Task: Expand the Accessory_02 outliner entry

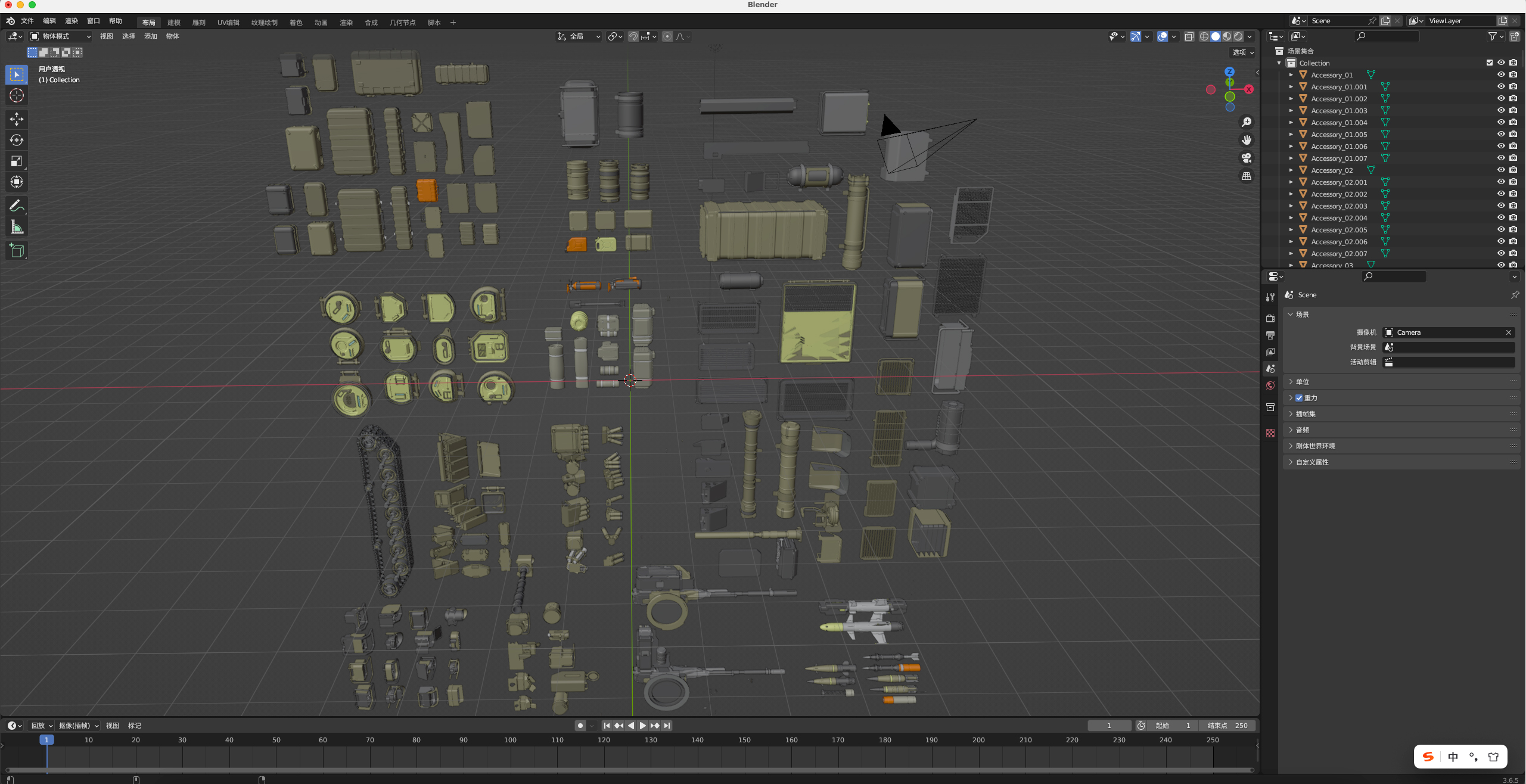Action: click(x=1291, y=170)
